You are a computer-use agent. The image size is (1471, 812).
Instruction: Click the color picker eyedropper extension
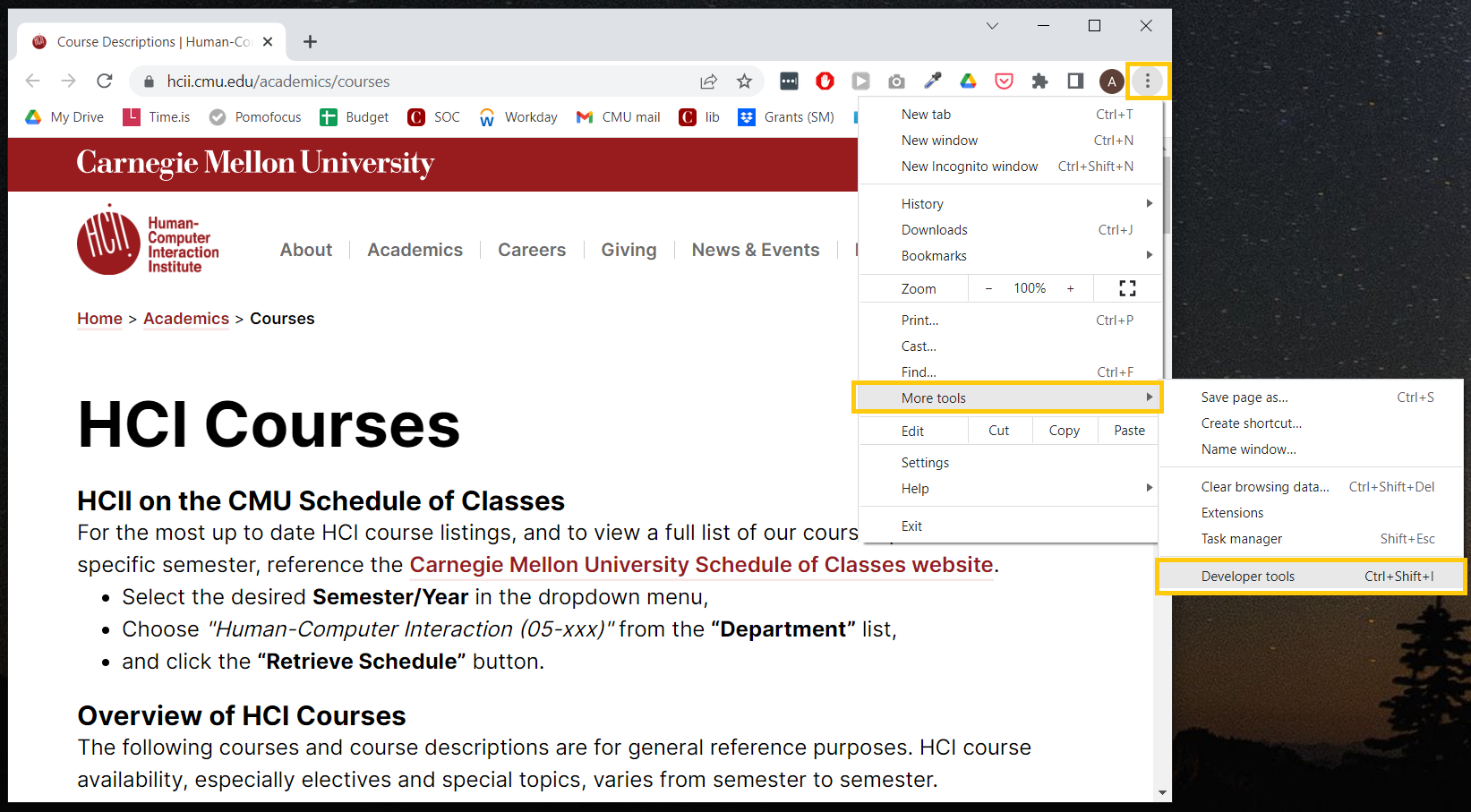932,81
